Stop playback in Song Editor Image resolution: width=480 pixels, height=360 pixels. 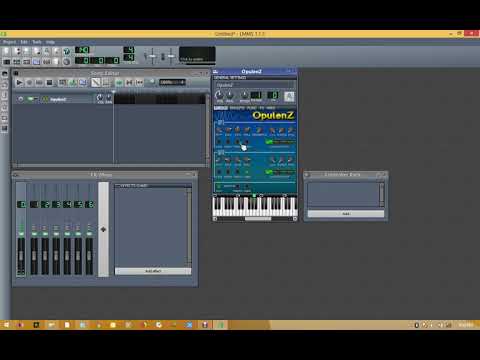point(49,82)
